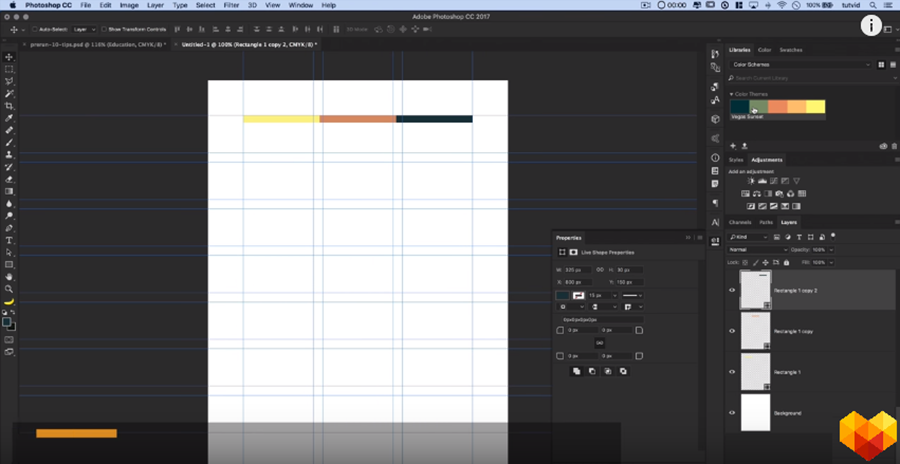Switch to the Channels tab
This screenshot has width=900, height=464.
point(740,222)
